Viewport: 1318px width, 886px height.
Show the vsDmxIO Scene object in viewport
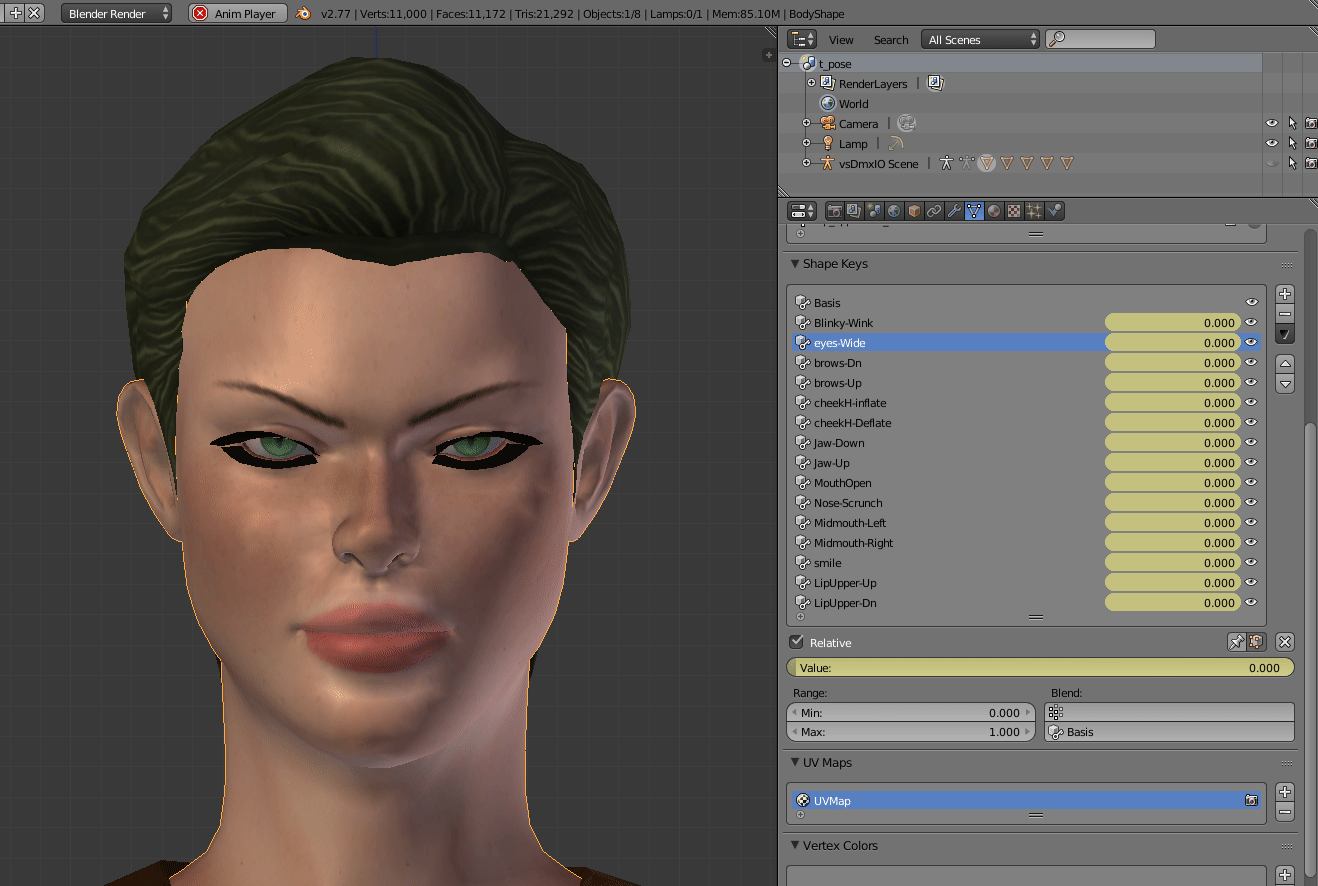point(1272,163)
